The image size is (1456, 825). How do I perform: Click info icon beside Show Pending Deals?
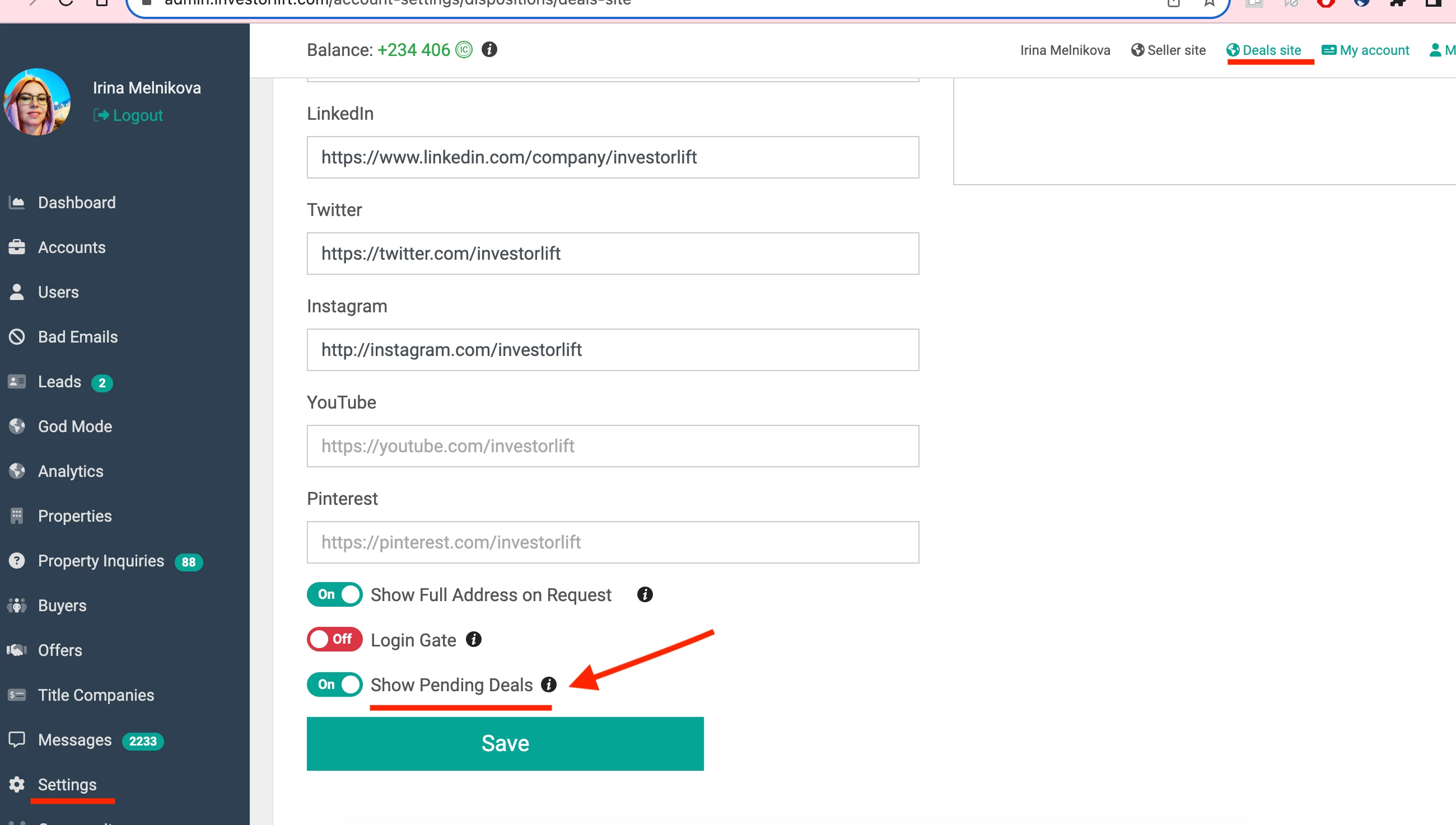pyautogui.click(x=548, y=685)
